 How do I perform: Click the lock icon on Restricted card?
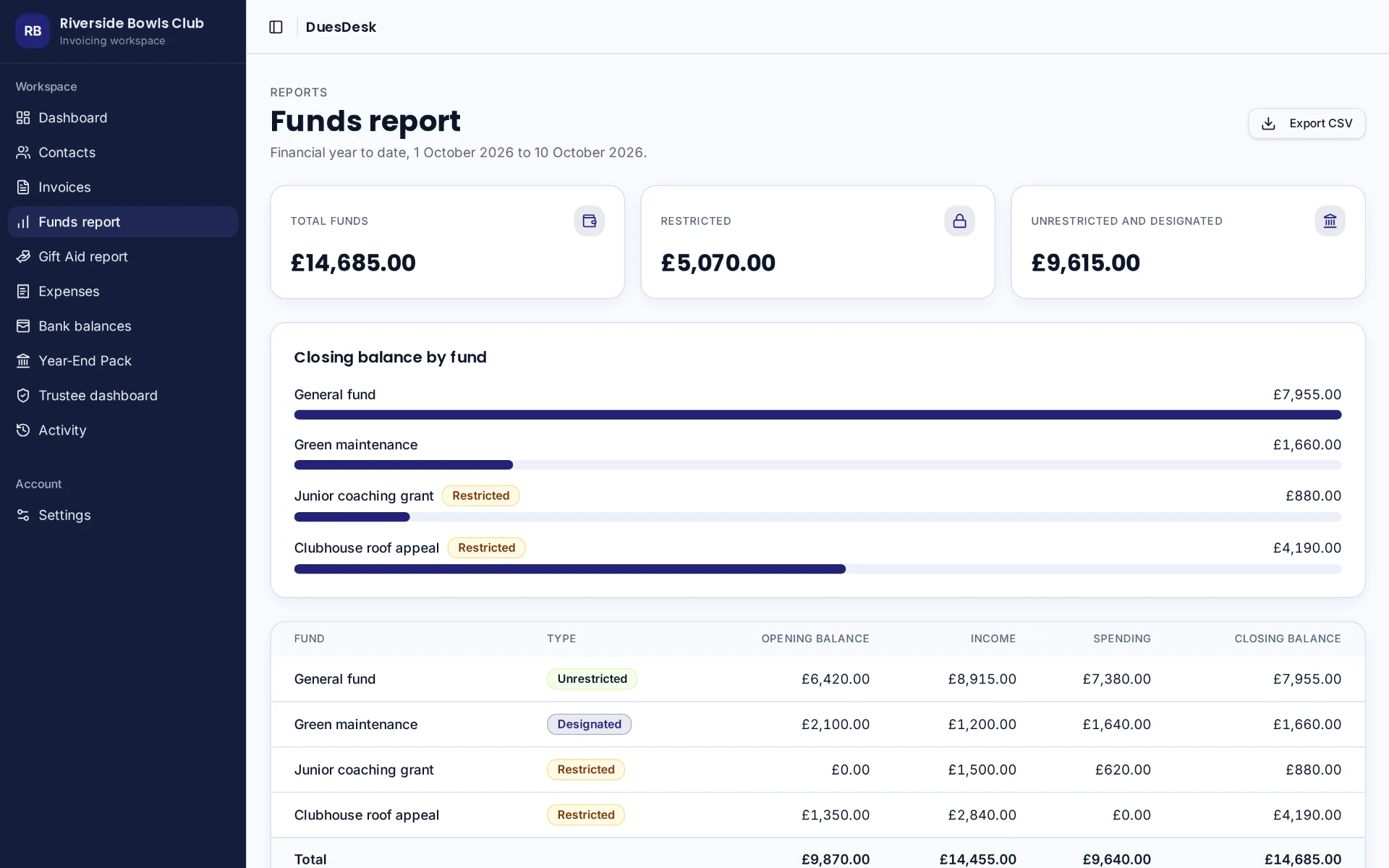click(959, 221)
